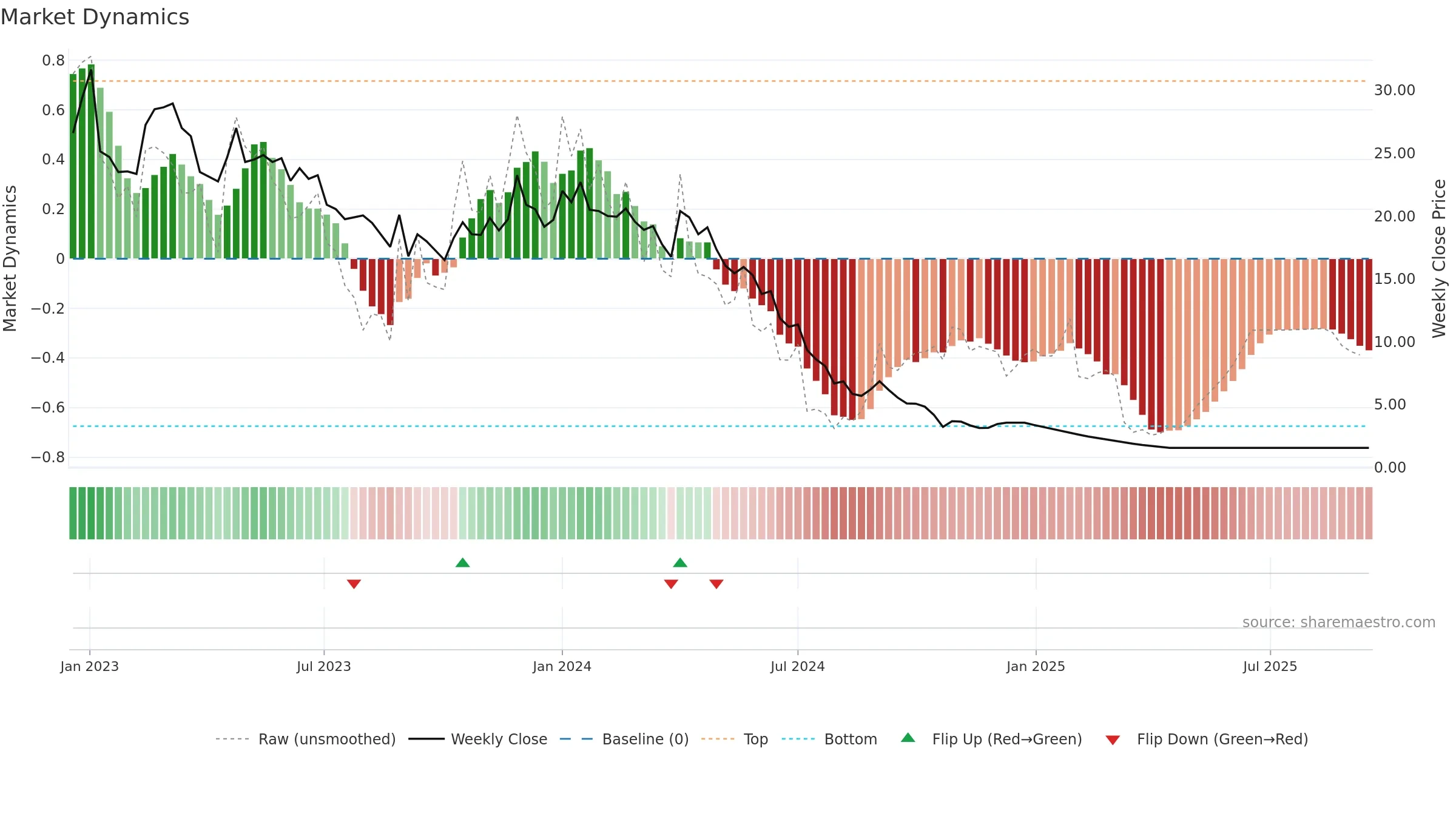Click the red Flip Down triangle in legend

pyautogui.click(x=1113, y=740)
